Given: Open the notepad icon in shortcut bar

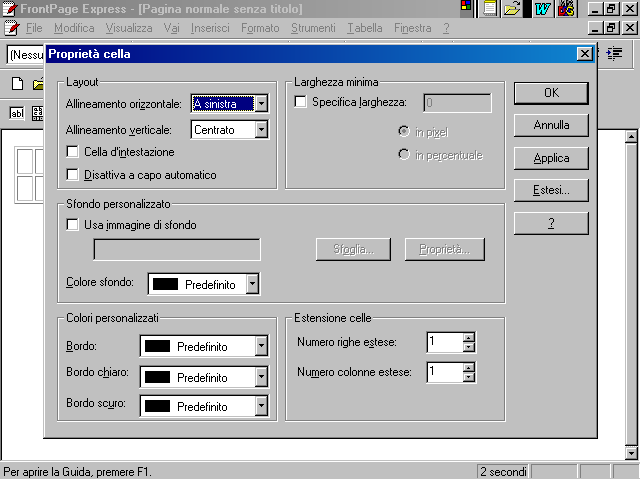Looking at the screenshot, I should tap(489, 9).
